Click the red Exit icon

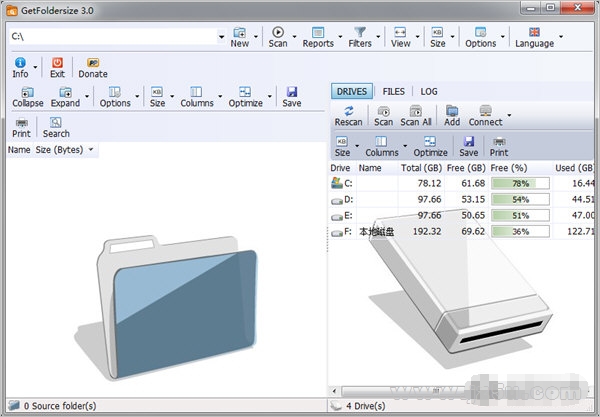(57, 67)
